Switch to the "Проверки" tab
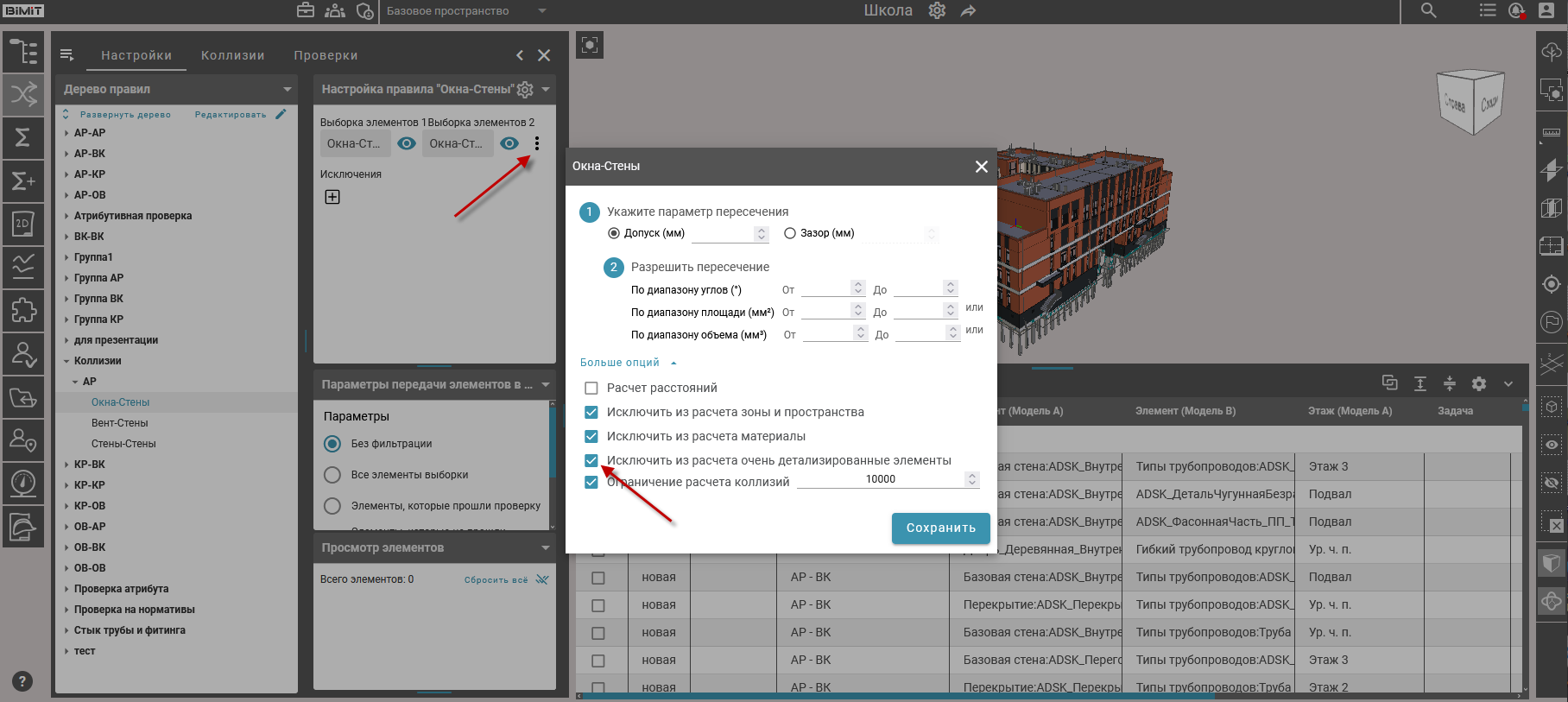 coord(326,55)
